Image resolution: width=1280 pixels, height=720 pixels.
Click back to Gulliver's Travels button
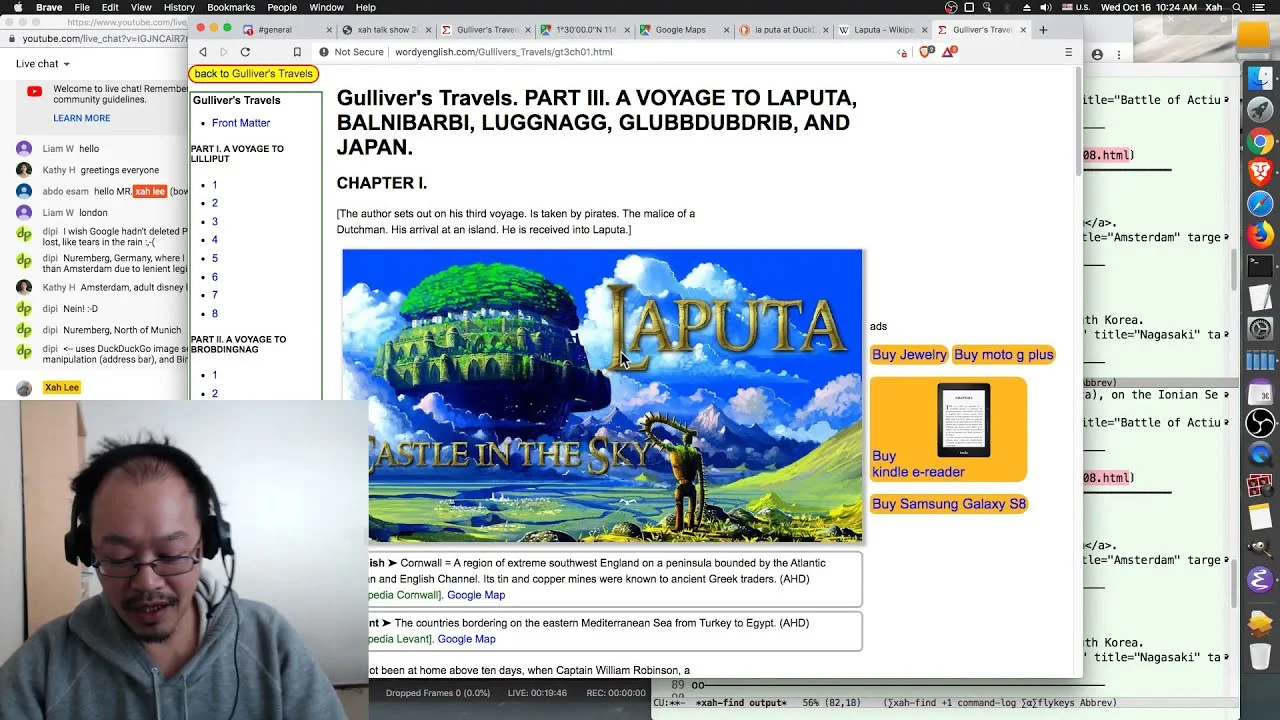tap(254, 74)
